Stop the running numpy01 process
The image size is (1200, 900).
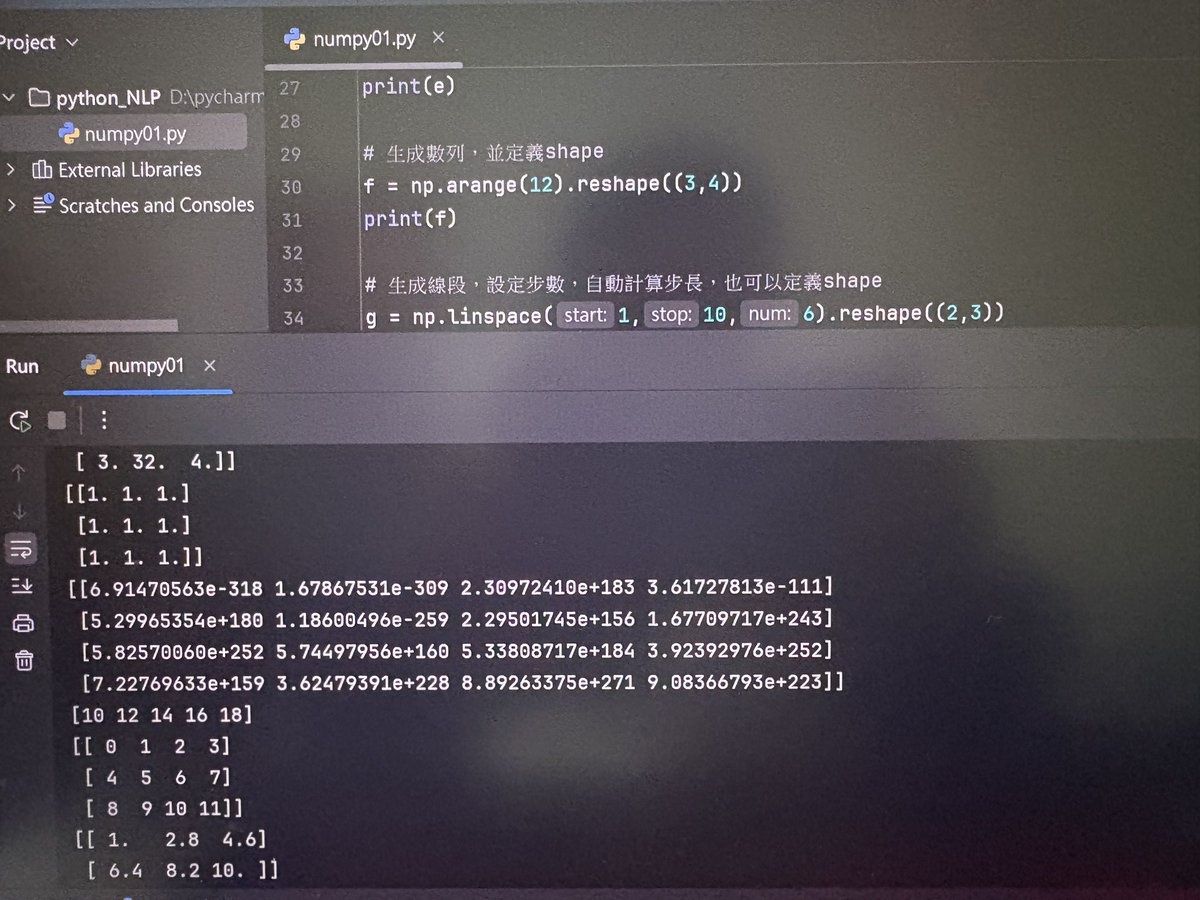[x=56, y=421]
